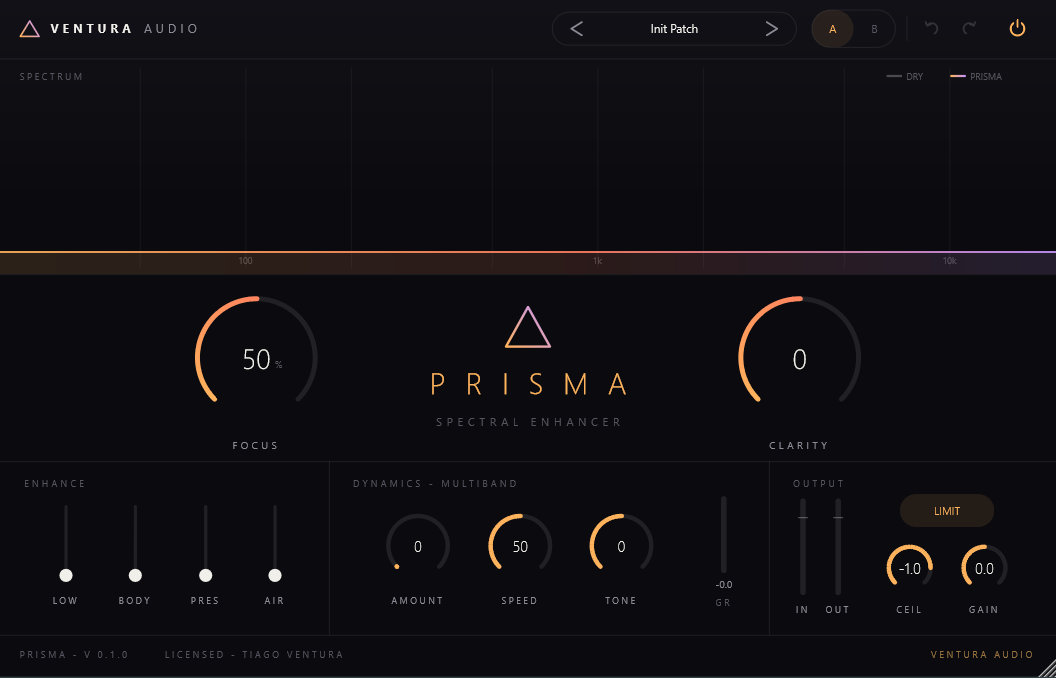Select the B comparison state

tap(874, 29)
